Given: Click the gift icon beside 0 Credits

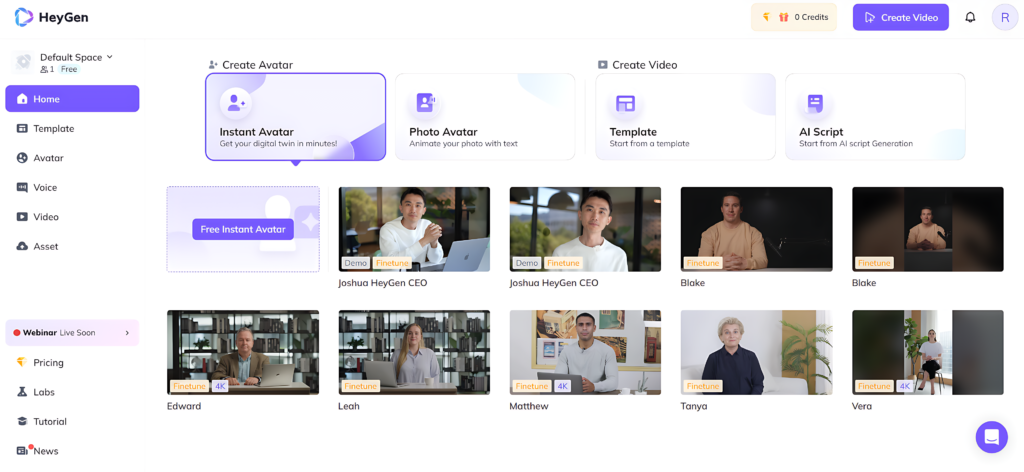Looking at the screenshot, I should pyautogui.click(x=784, y=18).
